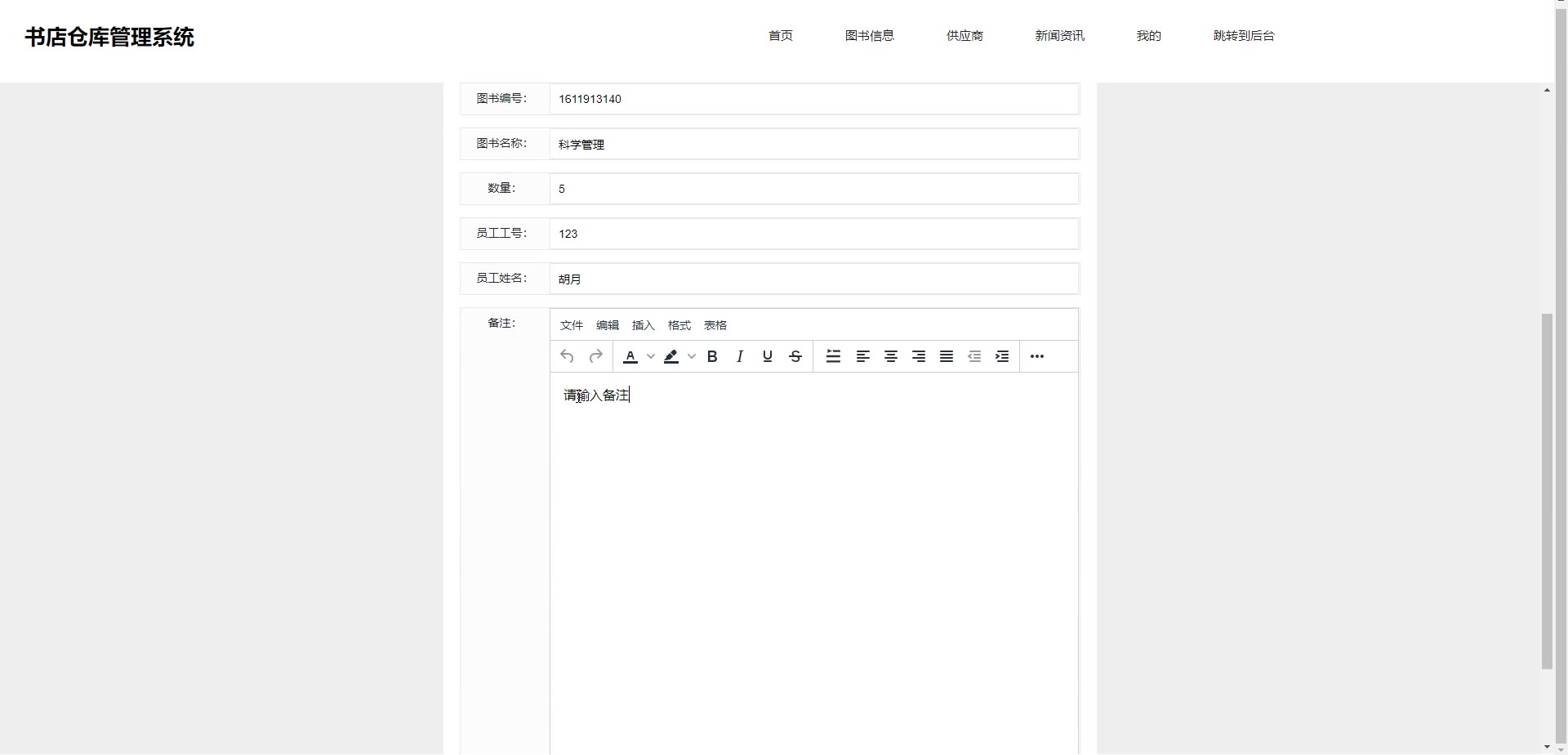The image size is (1568, 755).
Task: Open the 文件 menu in the editor
Action: pos(572,325)
